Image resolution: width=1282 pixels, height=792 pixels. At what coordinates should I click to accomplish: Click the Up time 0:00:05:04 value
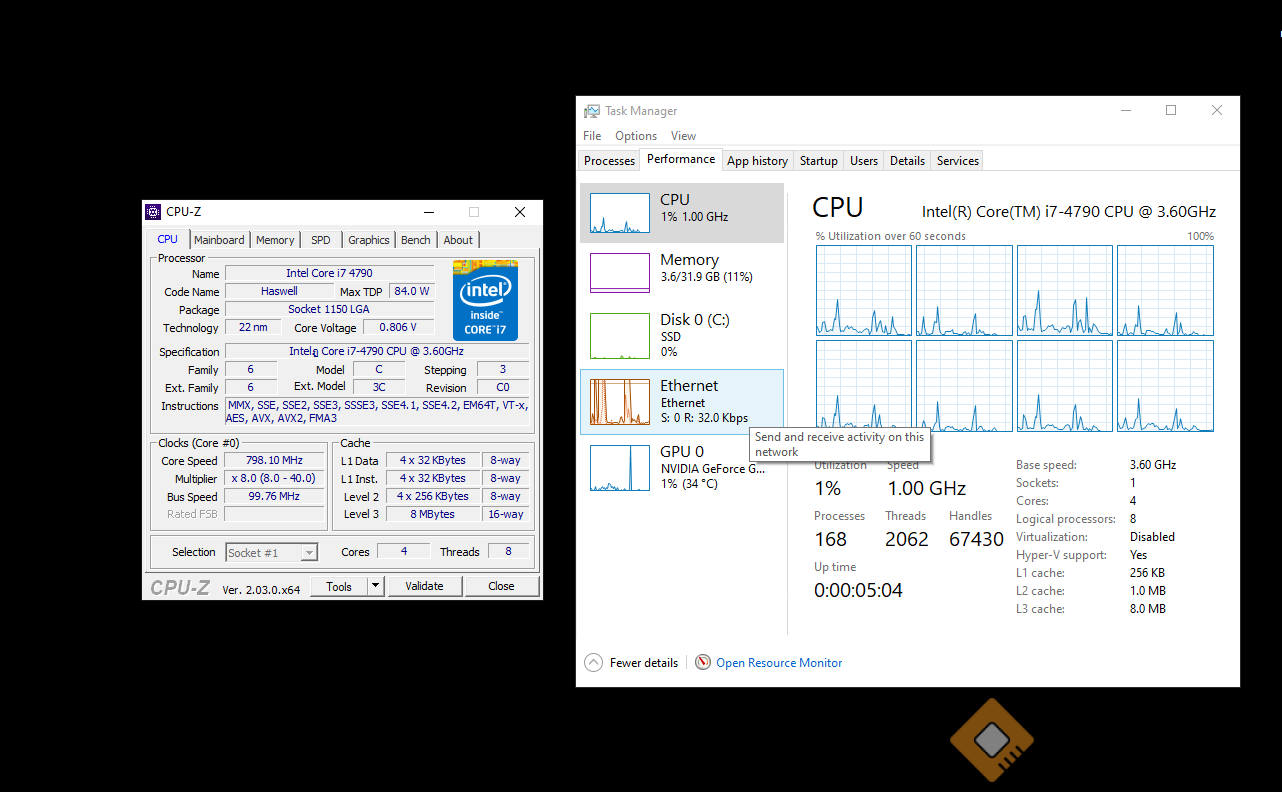pos(858,590)
